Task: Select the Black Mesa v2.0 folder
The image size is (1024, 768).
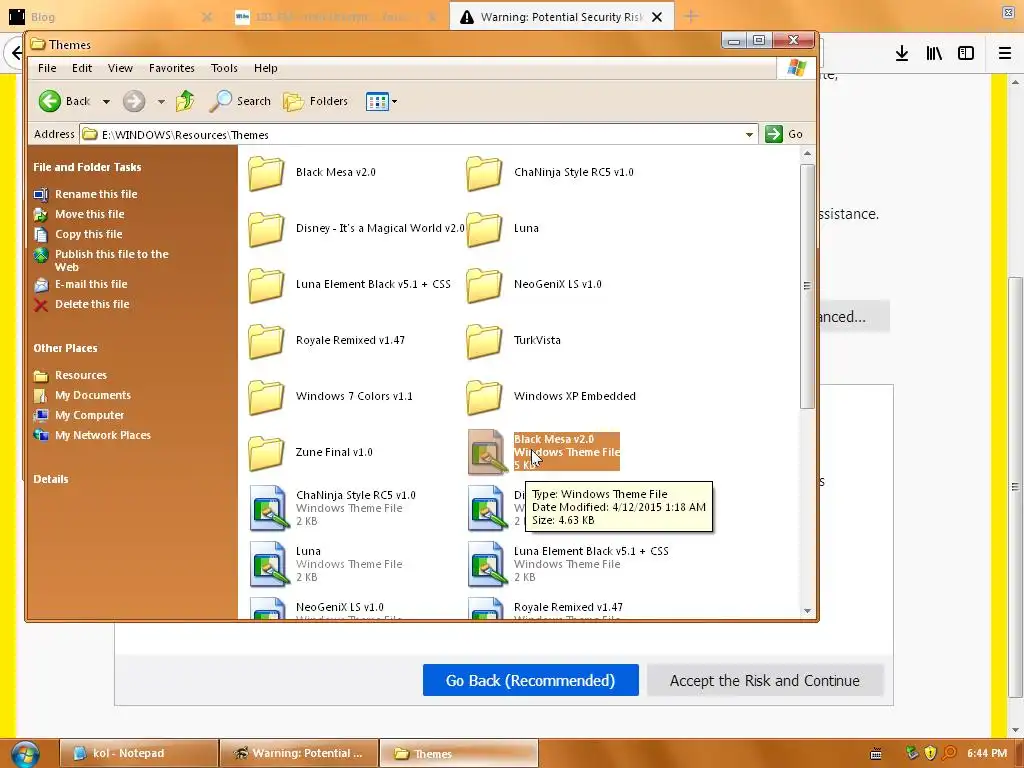Action: 312,172
